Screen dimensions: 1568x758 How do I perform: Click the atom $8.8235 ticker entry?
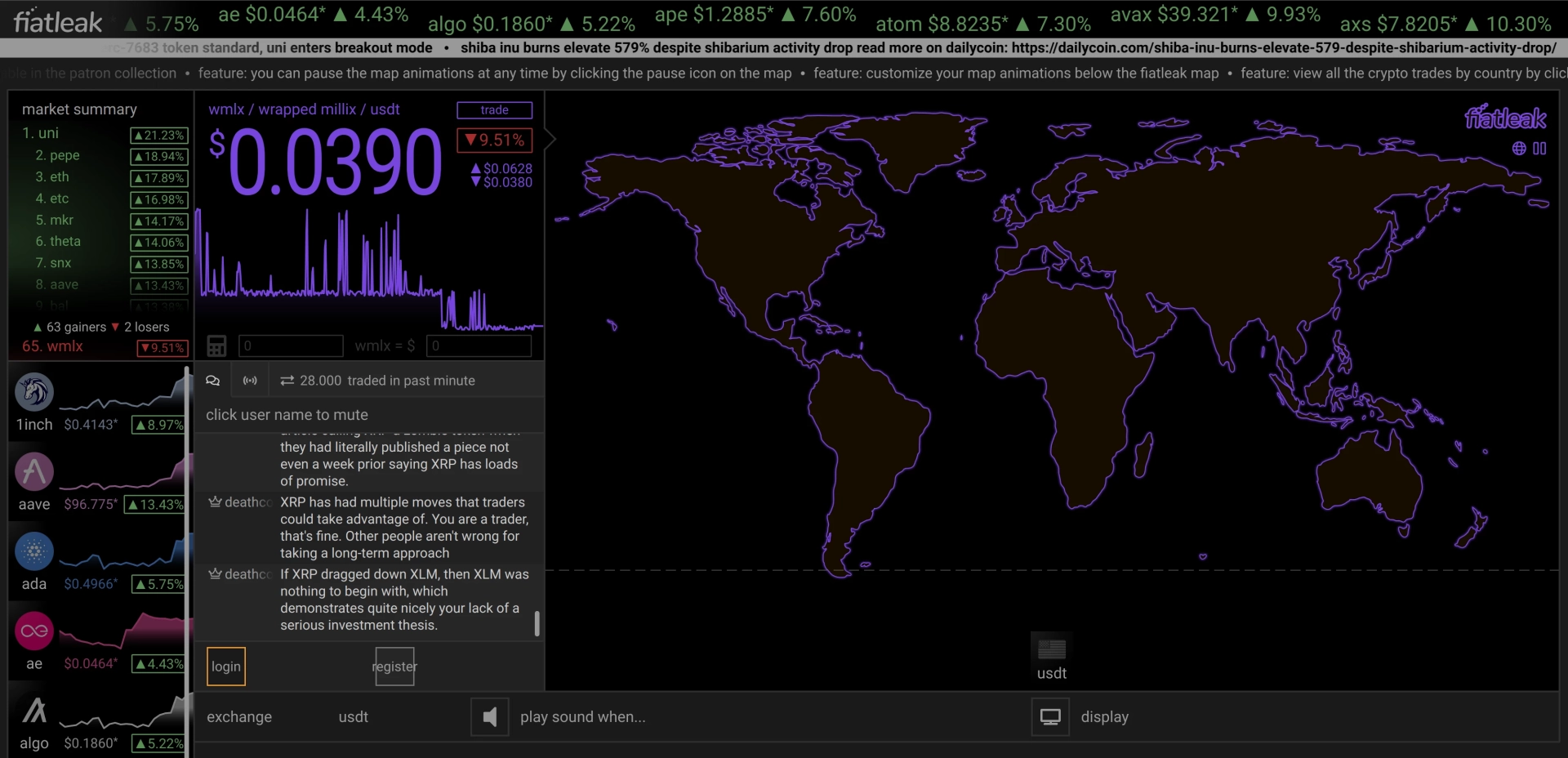pyautogui.click(x=983, y=24)
